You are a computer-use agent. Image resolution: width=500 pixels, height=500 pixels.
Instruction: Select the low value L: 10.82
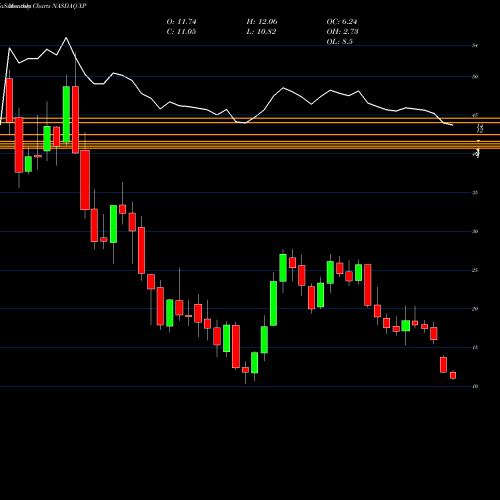coord(261,32)
